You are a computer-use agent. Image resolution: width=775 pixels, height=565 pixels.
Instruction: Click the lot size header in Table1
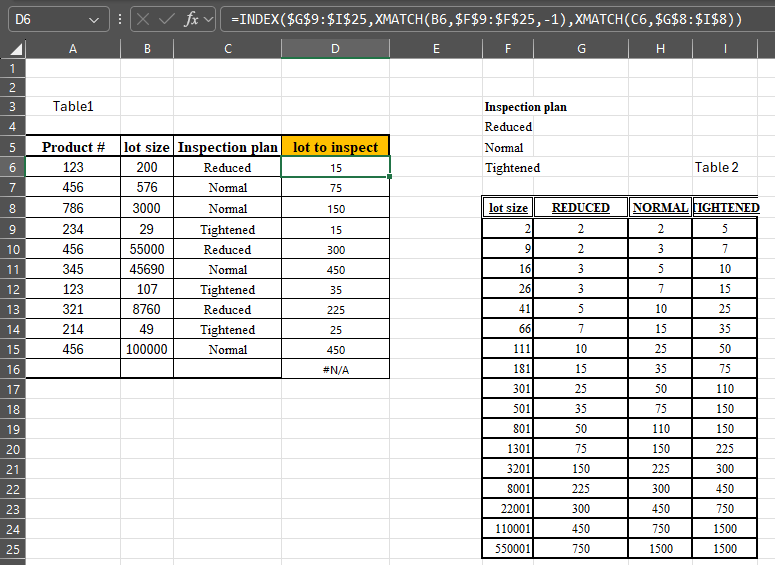(147, 147)
